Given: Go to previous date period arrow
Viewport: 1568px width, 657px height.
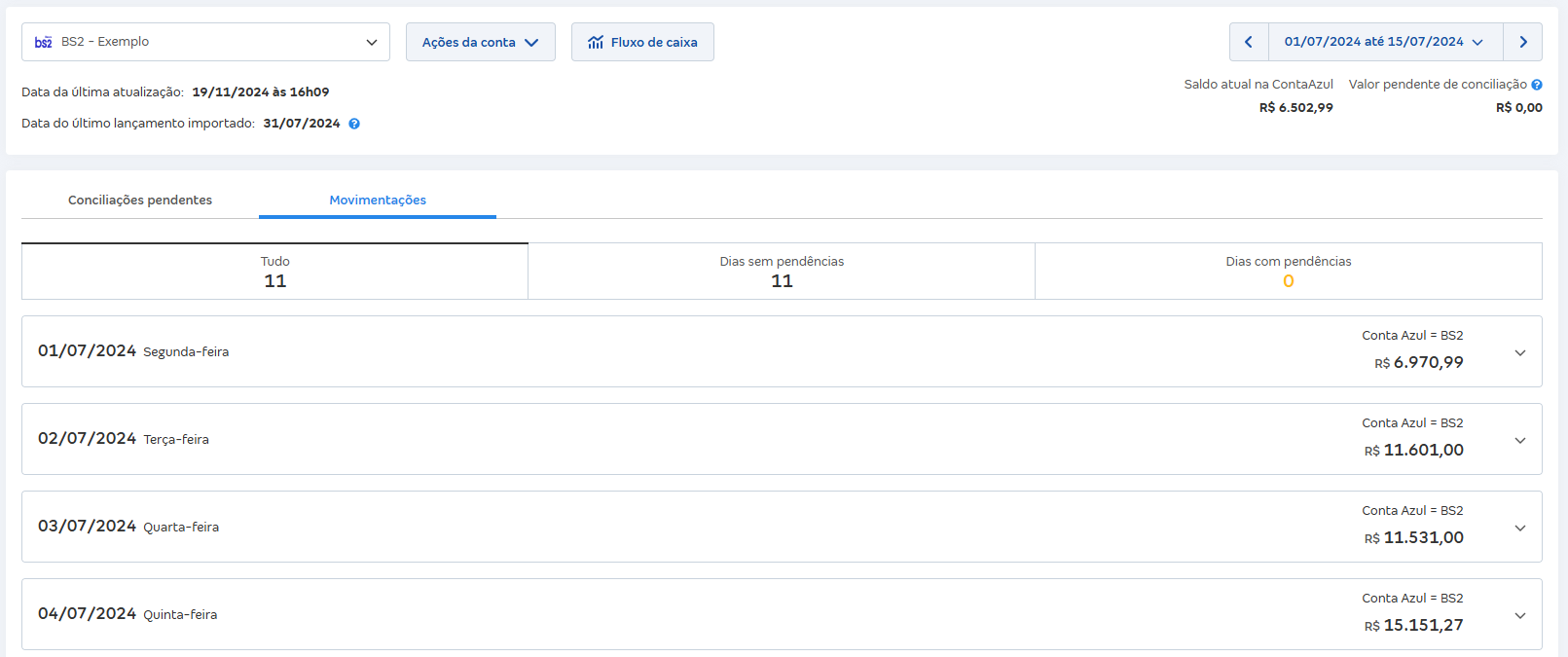Looking at the screenshot, I should 1249,42.
